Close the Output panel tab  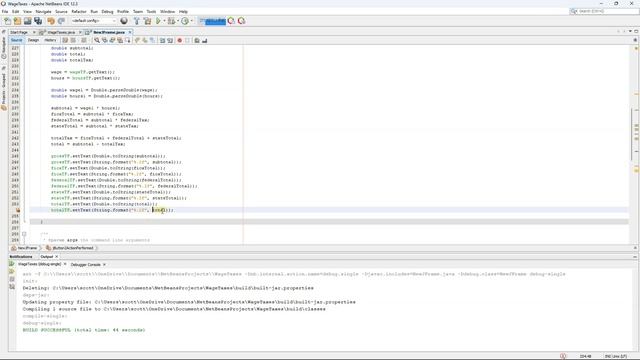click(57, 257)
